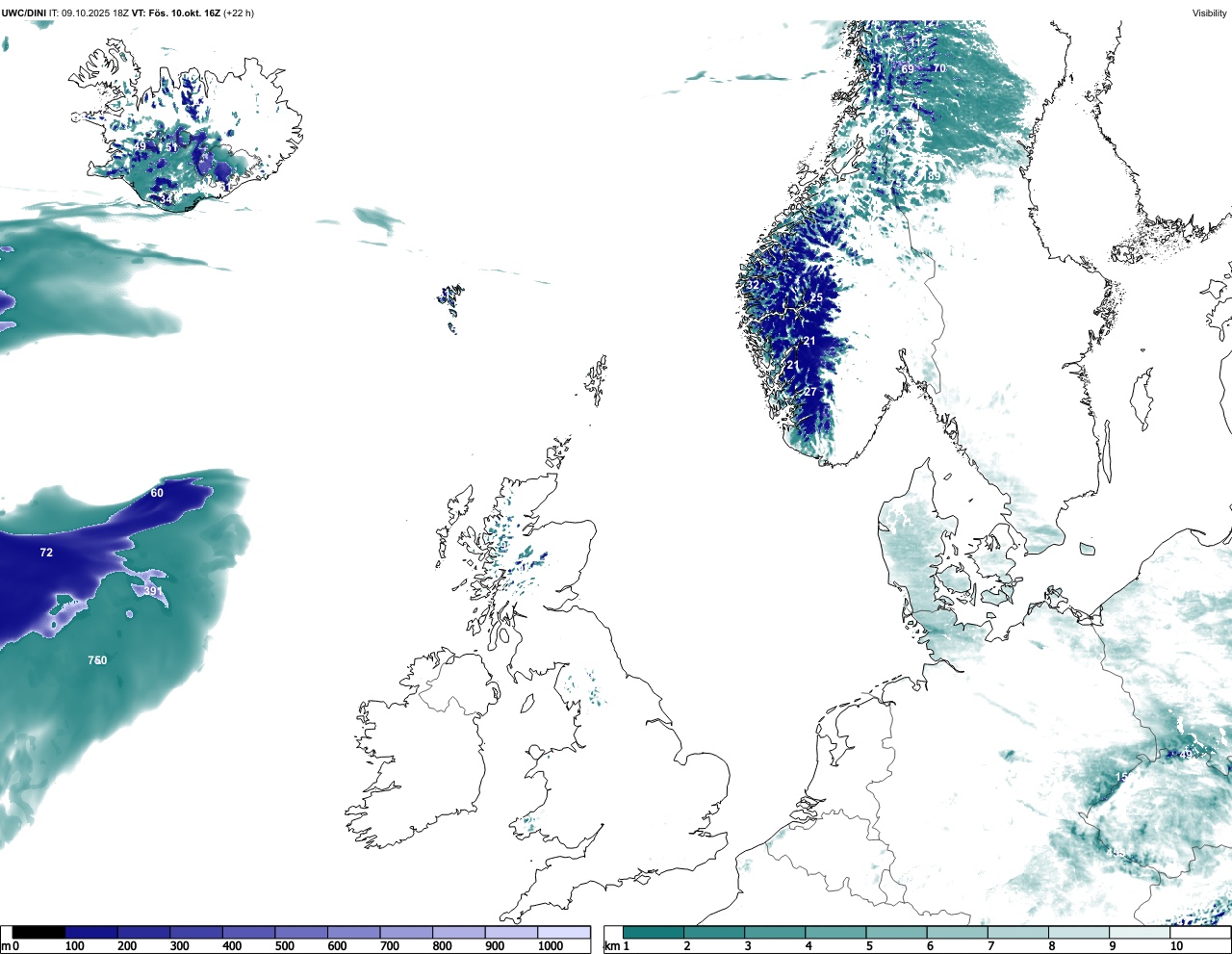Click the '100' label on metre scale

coord(73,946)
